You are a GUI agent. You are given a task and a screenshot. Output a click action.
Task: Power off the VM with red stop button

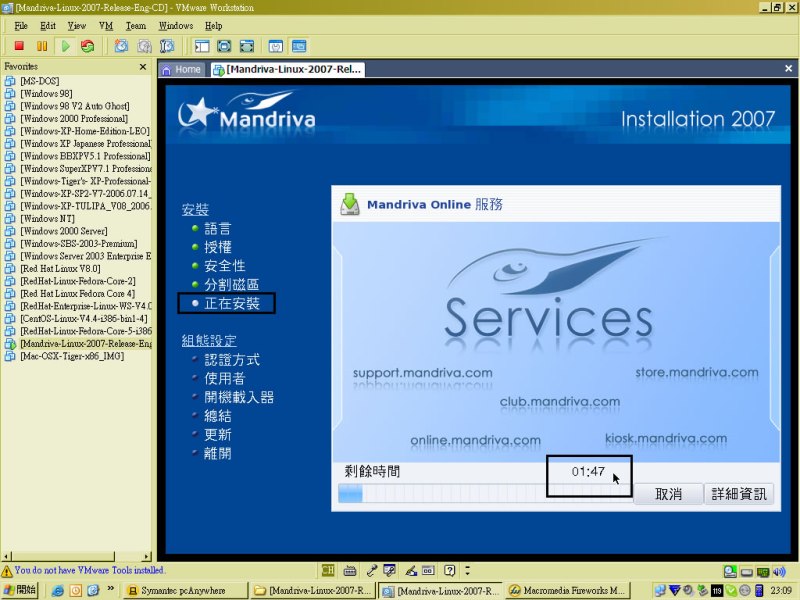[x=19, y=46]
